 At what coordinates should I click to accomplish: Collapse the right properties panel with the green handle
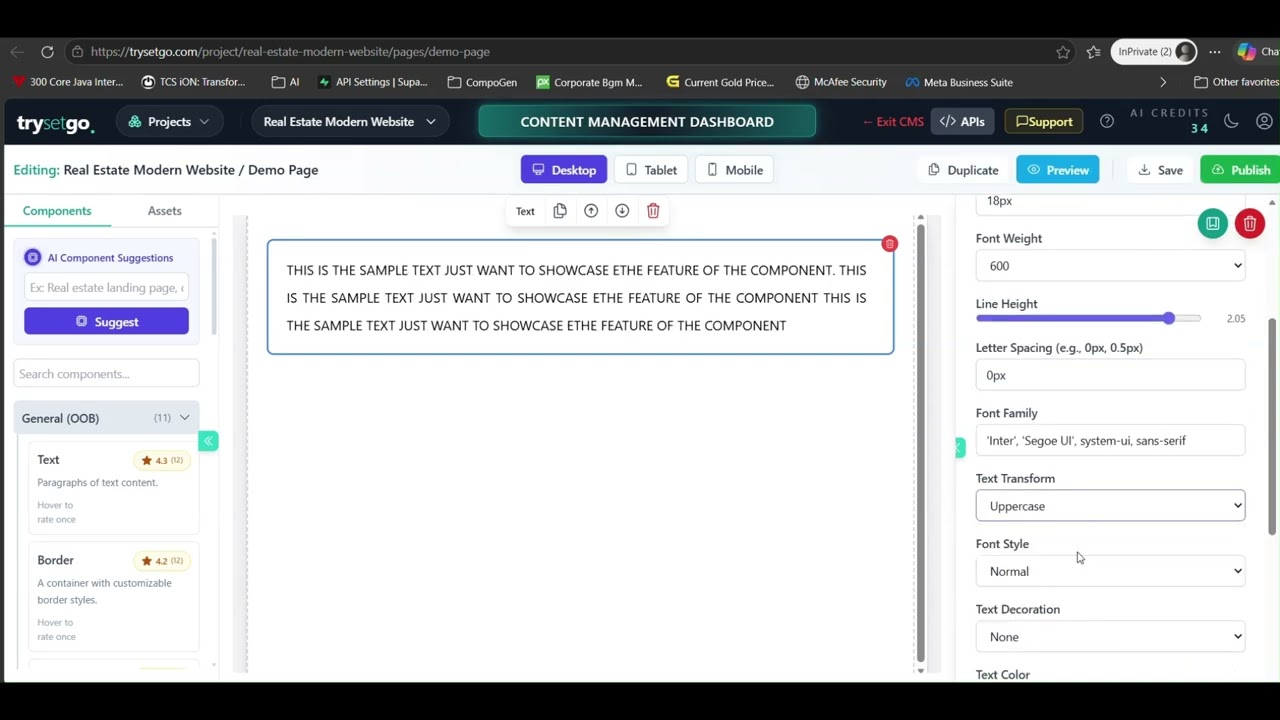960,447
